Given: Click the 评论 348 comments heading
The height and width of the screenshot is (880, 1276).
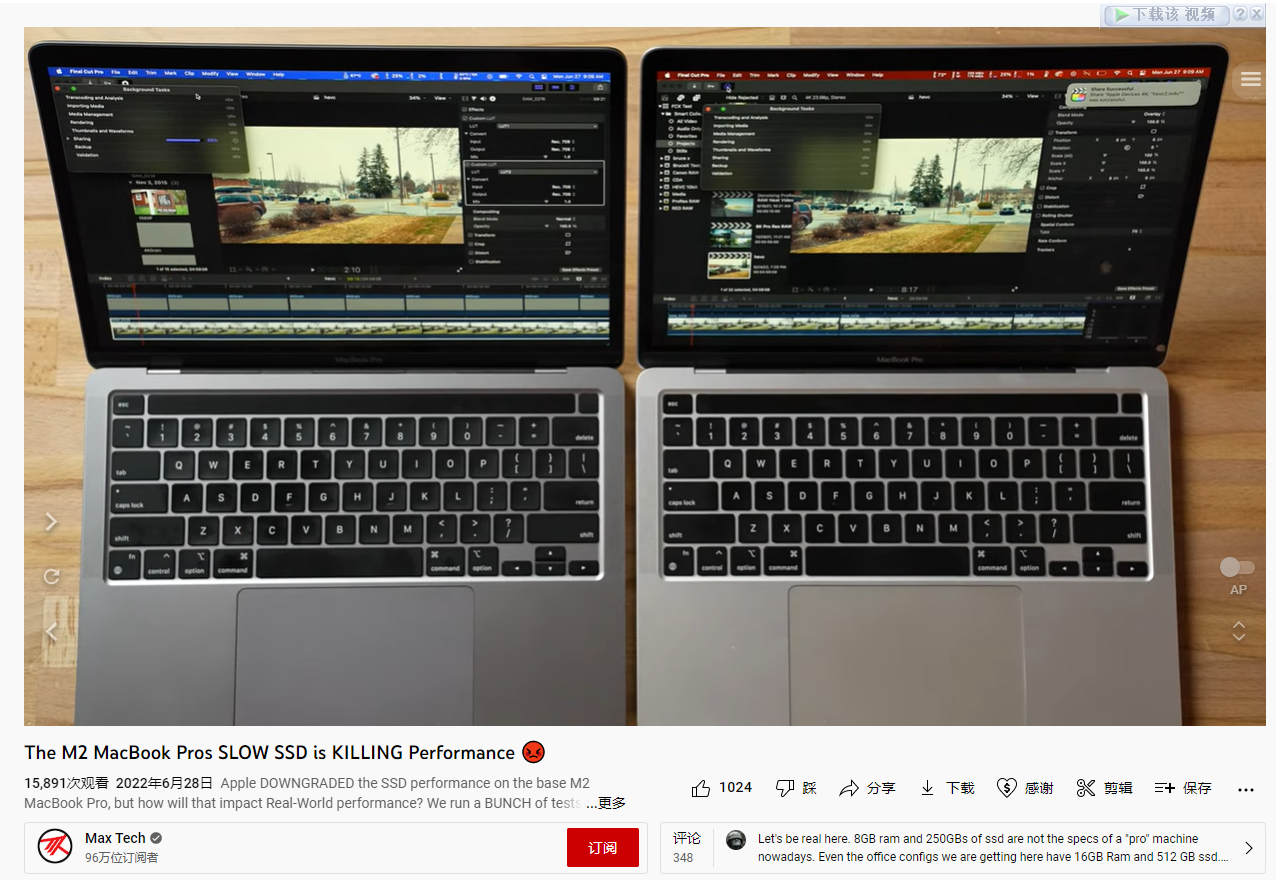Looking at the screenshot, I should point(686,847).
